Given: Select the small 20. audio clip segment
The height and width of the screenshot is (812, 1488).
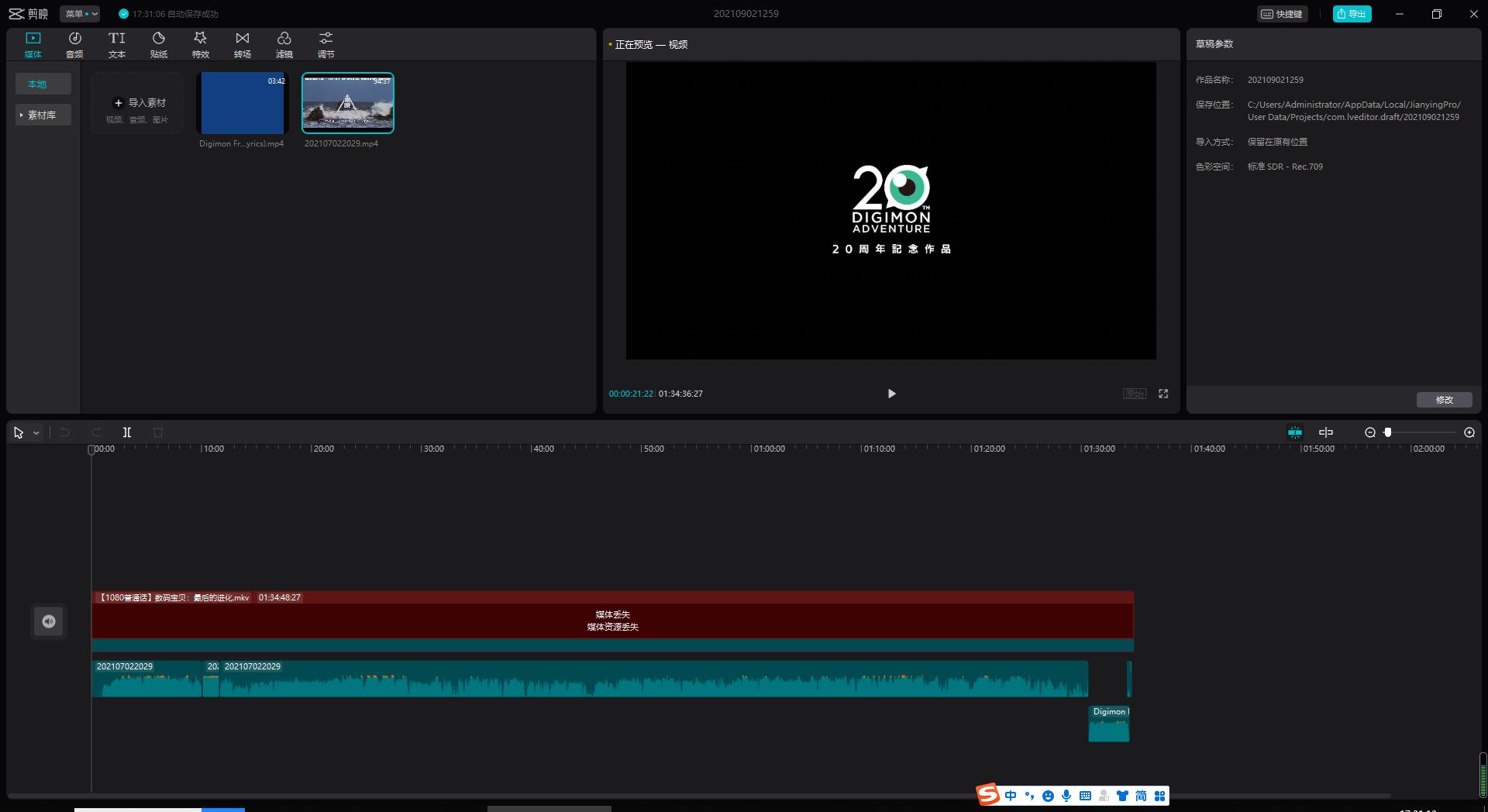Looking at the screenshot, I should tap(211, 679).
